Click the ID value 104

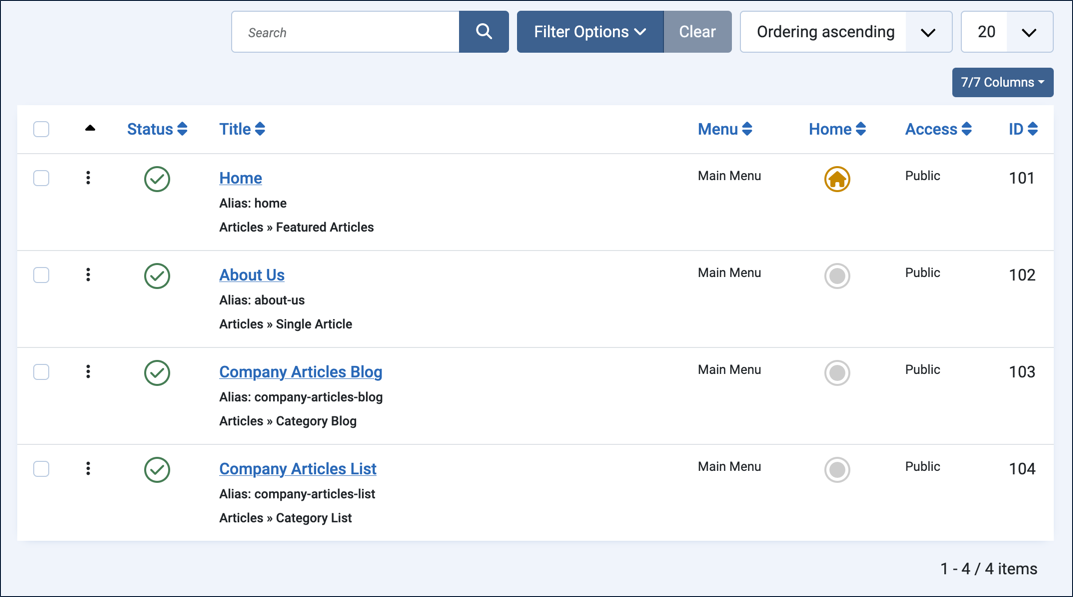click(1022, 469)
